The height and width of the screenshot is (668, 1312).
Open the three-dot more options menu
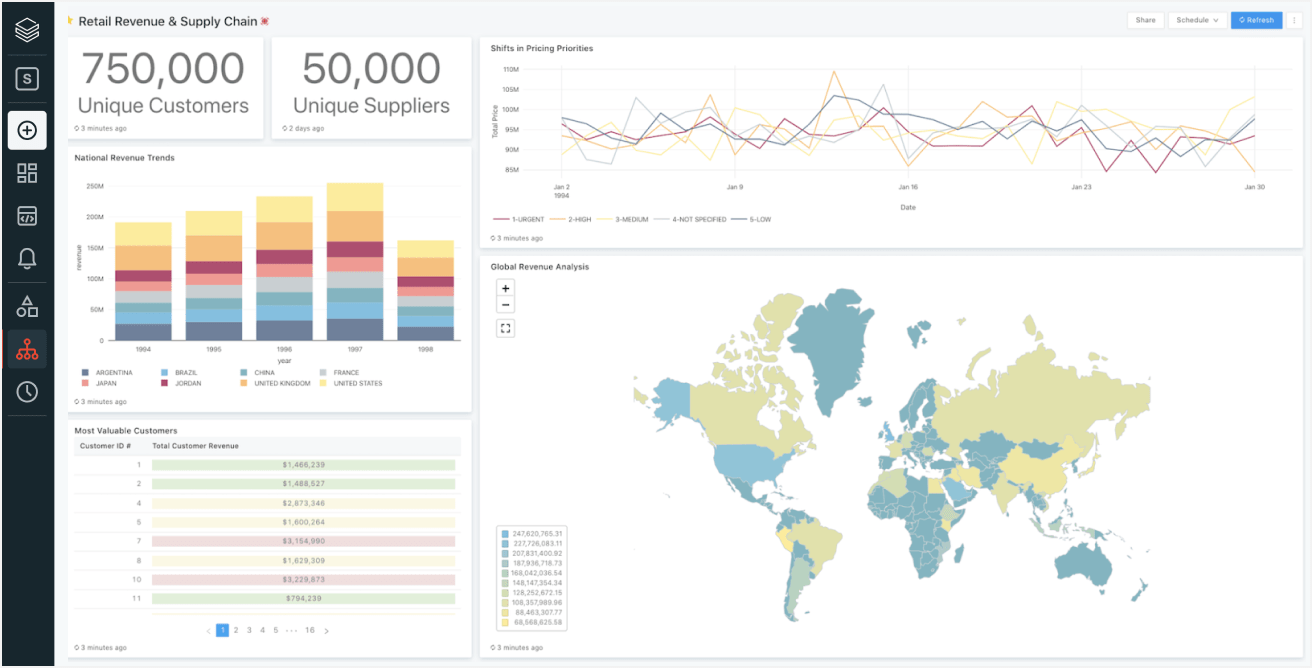click(1295, 20)
